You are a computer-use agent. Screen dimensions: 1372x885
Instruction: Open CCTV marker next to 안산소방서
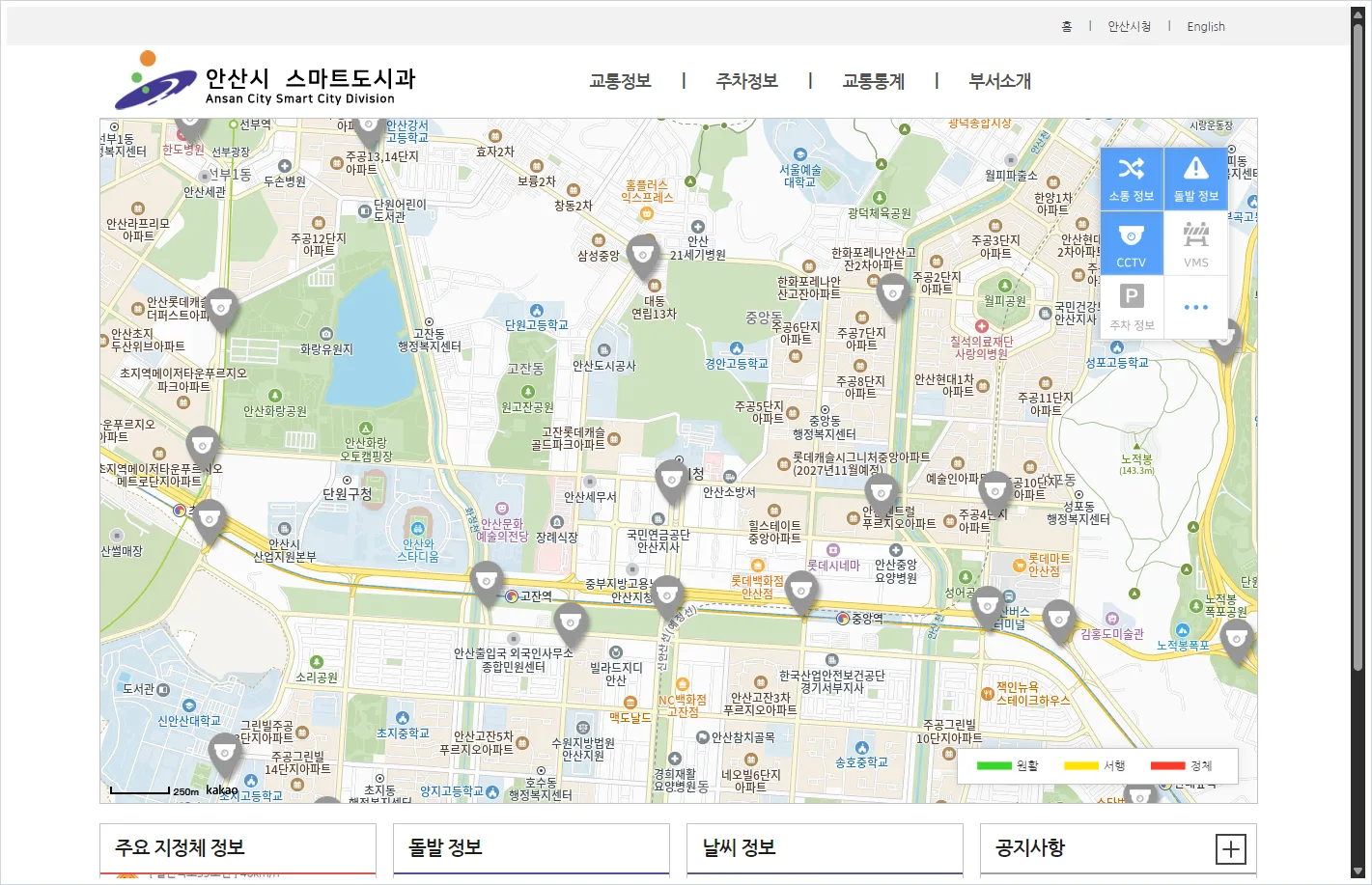coord(671,482)
